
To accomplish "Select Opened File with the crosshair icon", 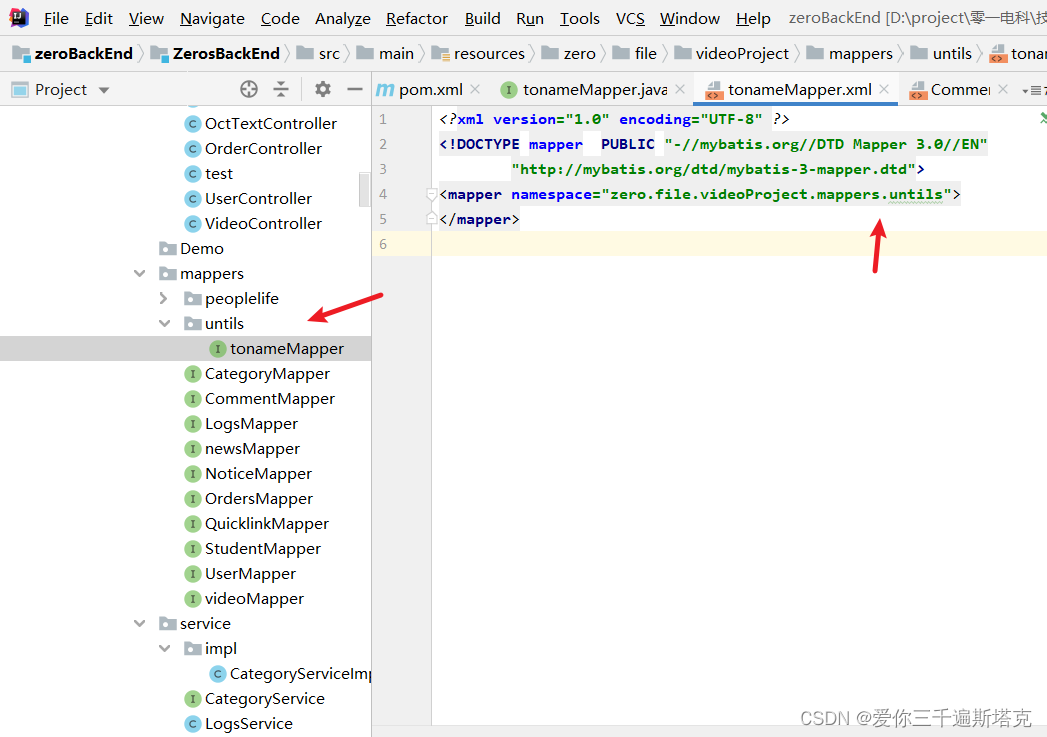I will [x=249, y=89].
